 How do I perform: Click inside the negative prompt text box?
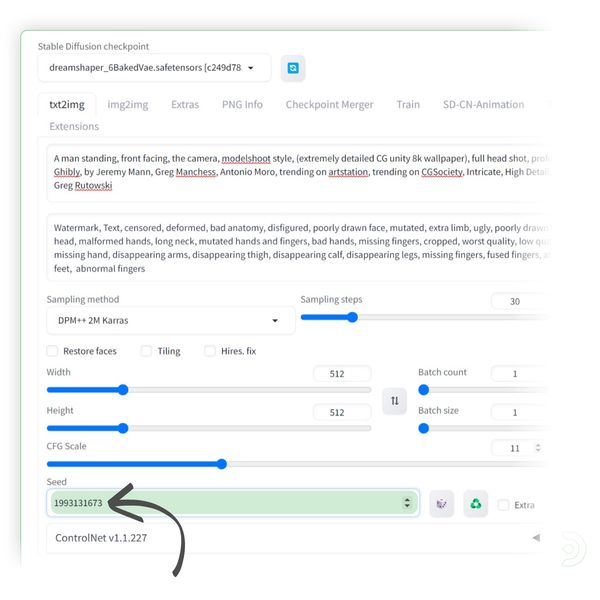(x=295, y=247)
